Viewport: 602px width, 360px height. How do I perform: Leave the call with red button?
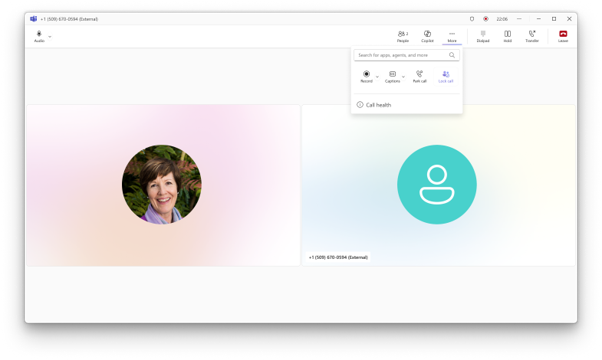[563, 36]
